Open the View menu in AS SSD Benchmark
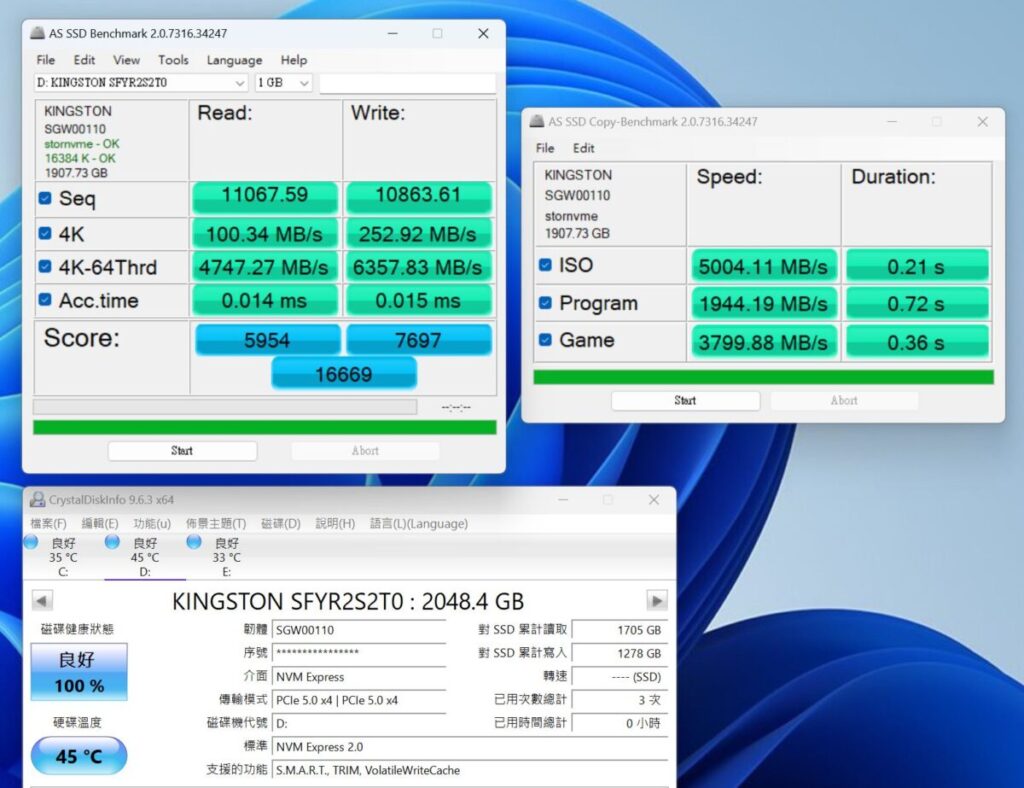 [127, 60]
